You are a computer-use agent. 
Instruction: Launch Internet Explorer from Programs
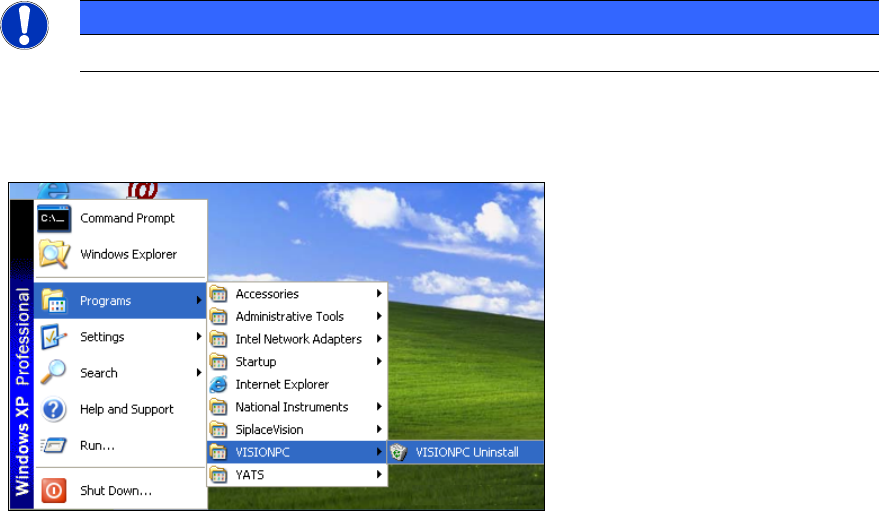pos(297,384)
